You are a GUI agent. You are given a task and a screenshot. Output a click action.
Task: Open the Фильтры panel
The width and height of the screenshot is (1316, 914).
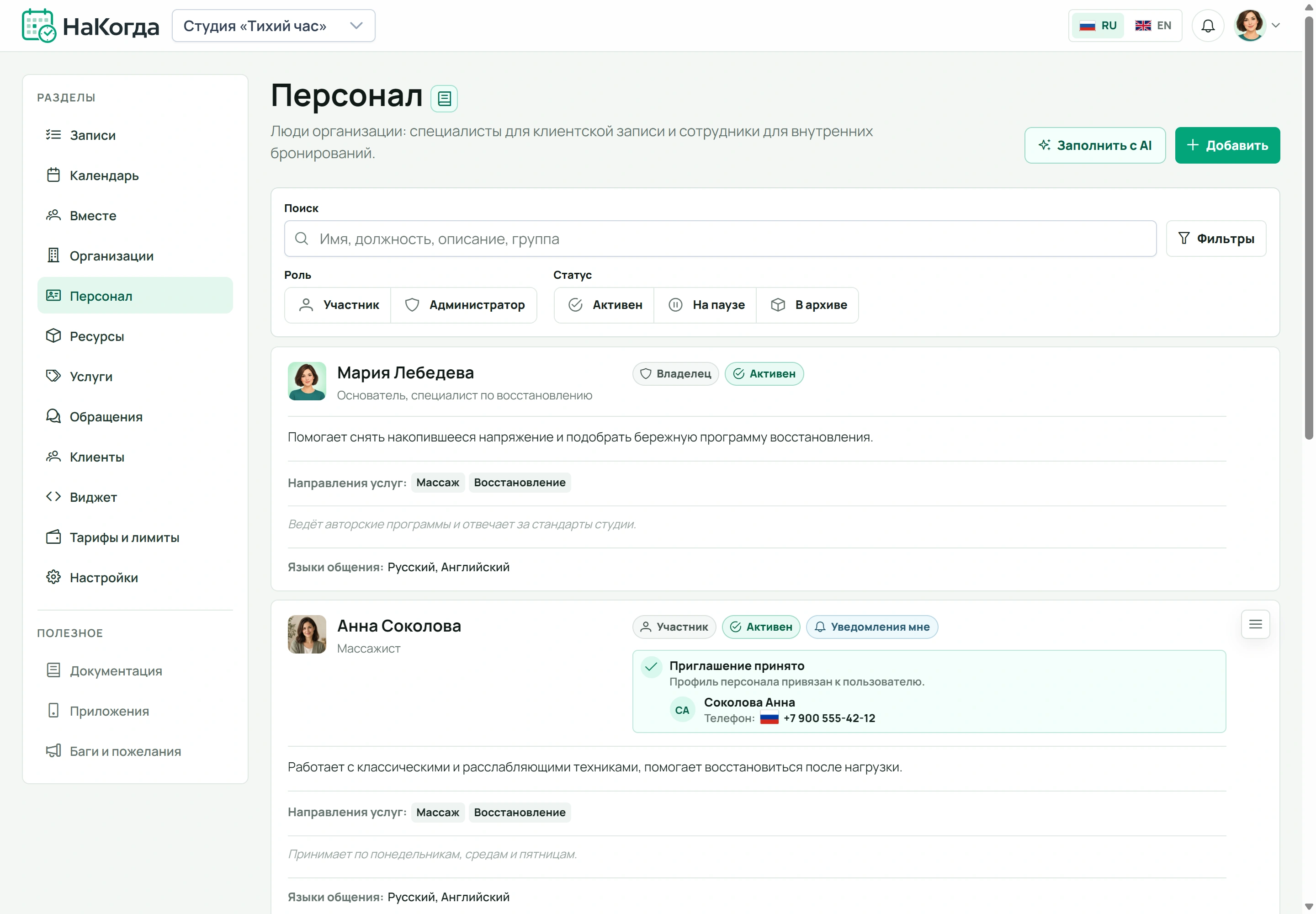[1216, 239]
